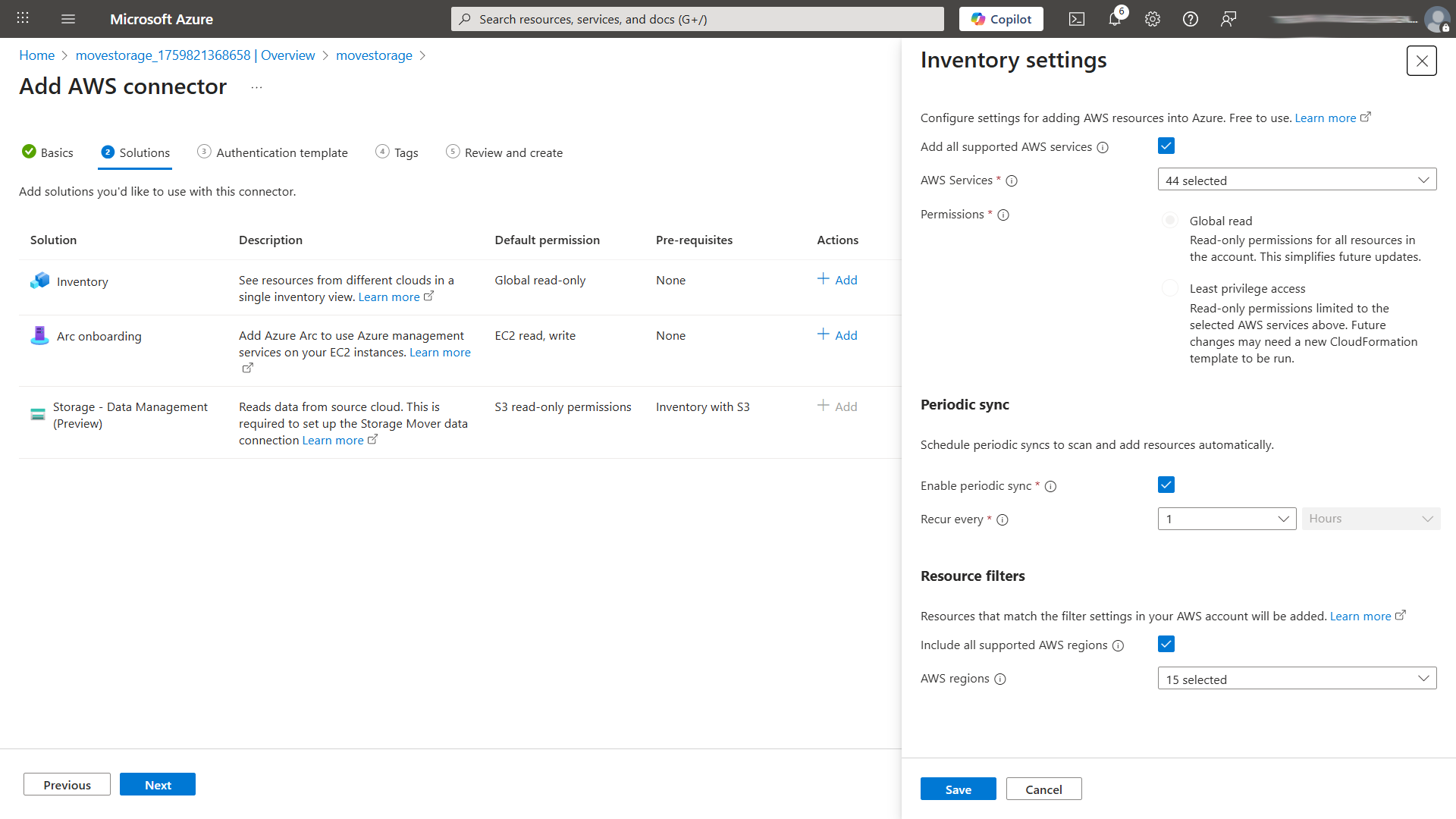This screenshot has height=819, width=1456.
Task: Open the feedback icon
Action: point(1228,19)
